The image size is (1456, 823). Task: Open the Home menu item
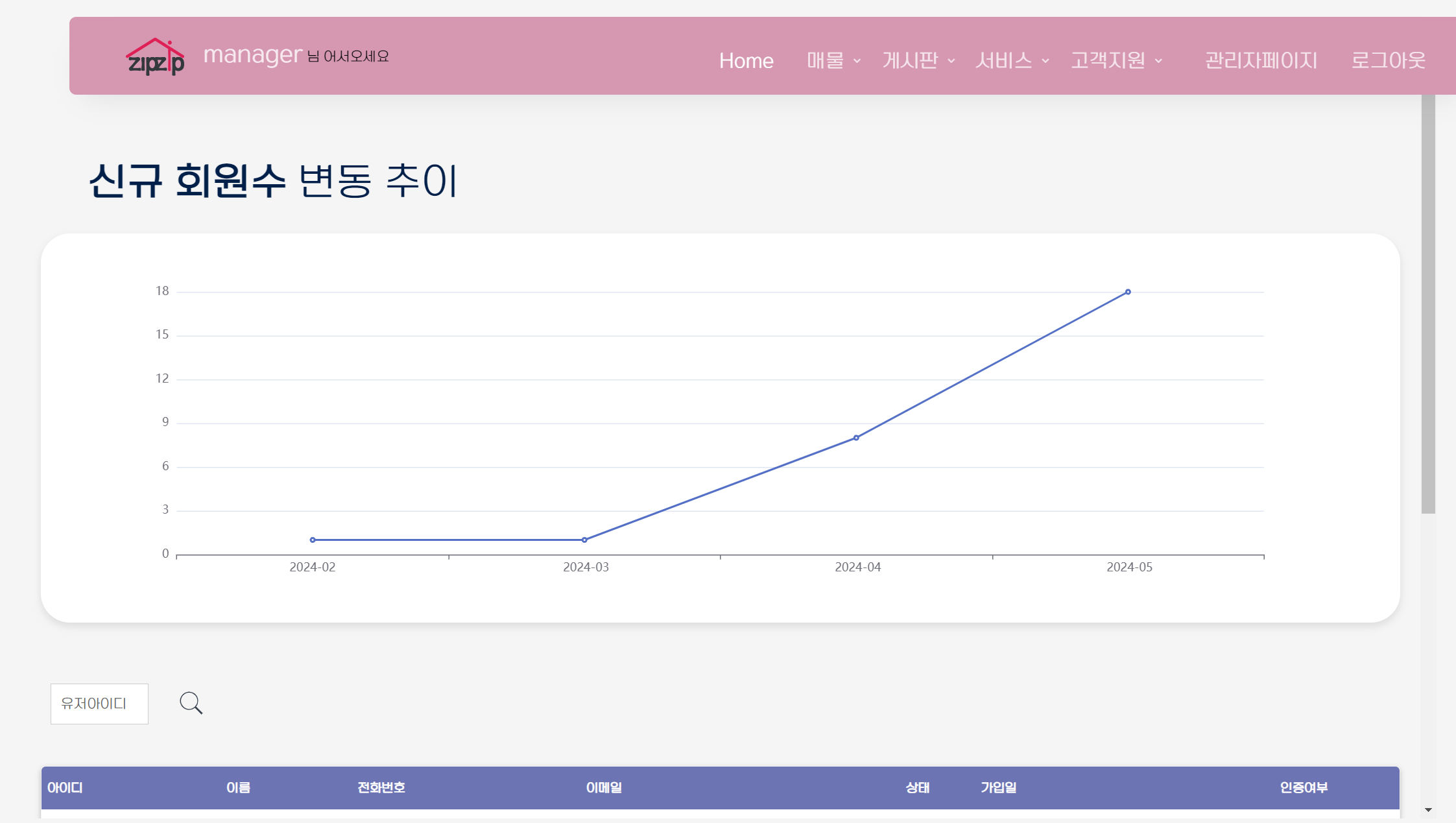pos(746,61)
